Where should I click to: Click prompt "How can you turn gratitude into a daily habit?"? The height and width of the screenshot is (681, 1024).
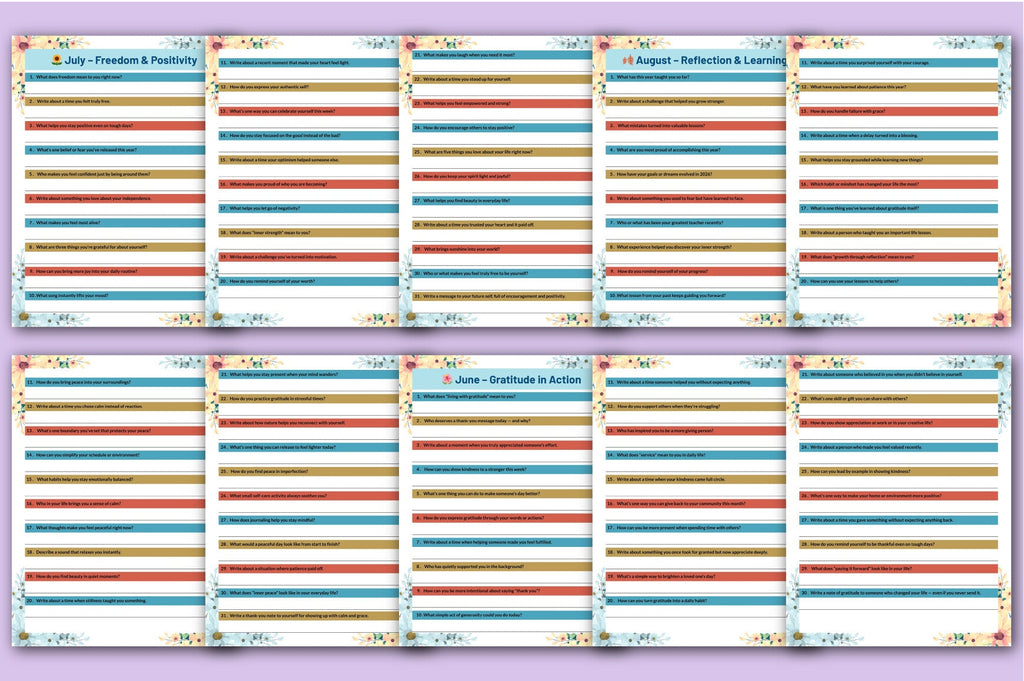coord(696,601)
